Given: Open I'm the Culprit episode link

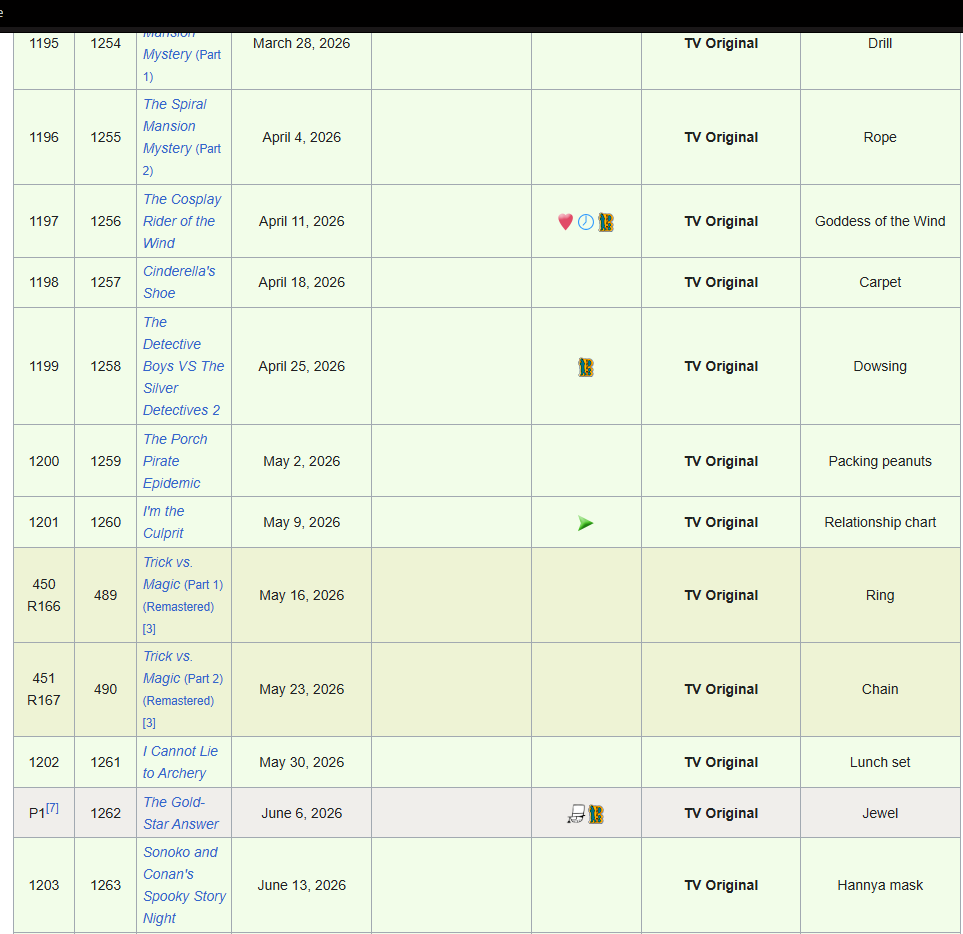Looking at the screenshot, I should 163,522.
